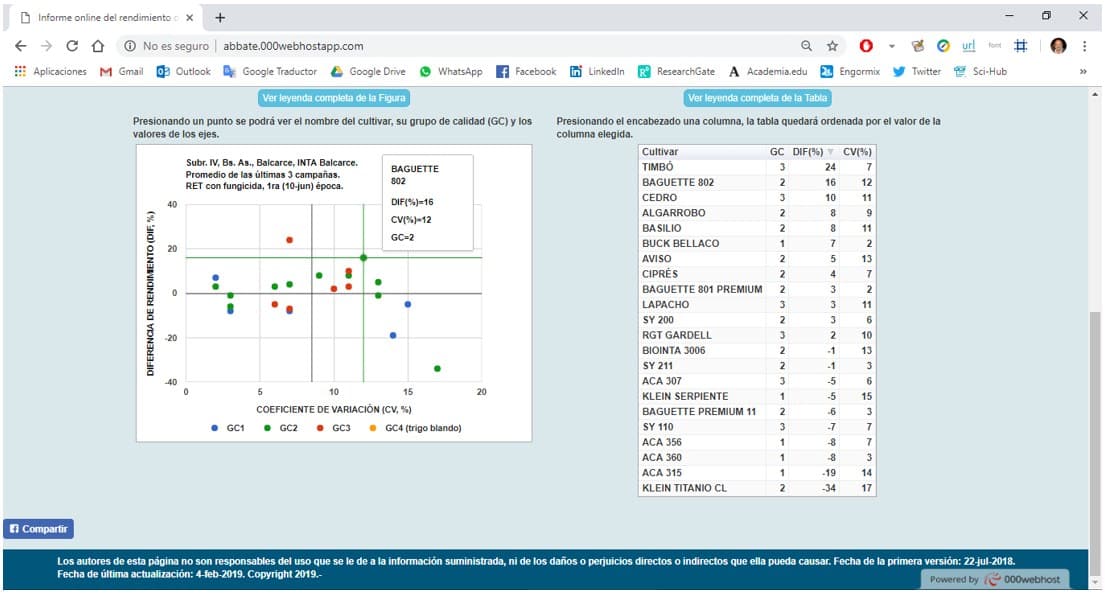This screenshot has height=595, width=1105.
Task: Click the browser home icon
Action: (97, 46)
